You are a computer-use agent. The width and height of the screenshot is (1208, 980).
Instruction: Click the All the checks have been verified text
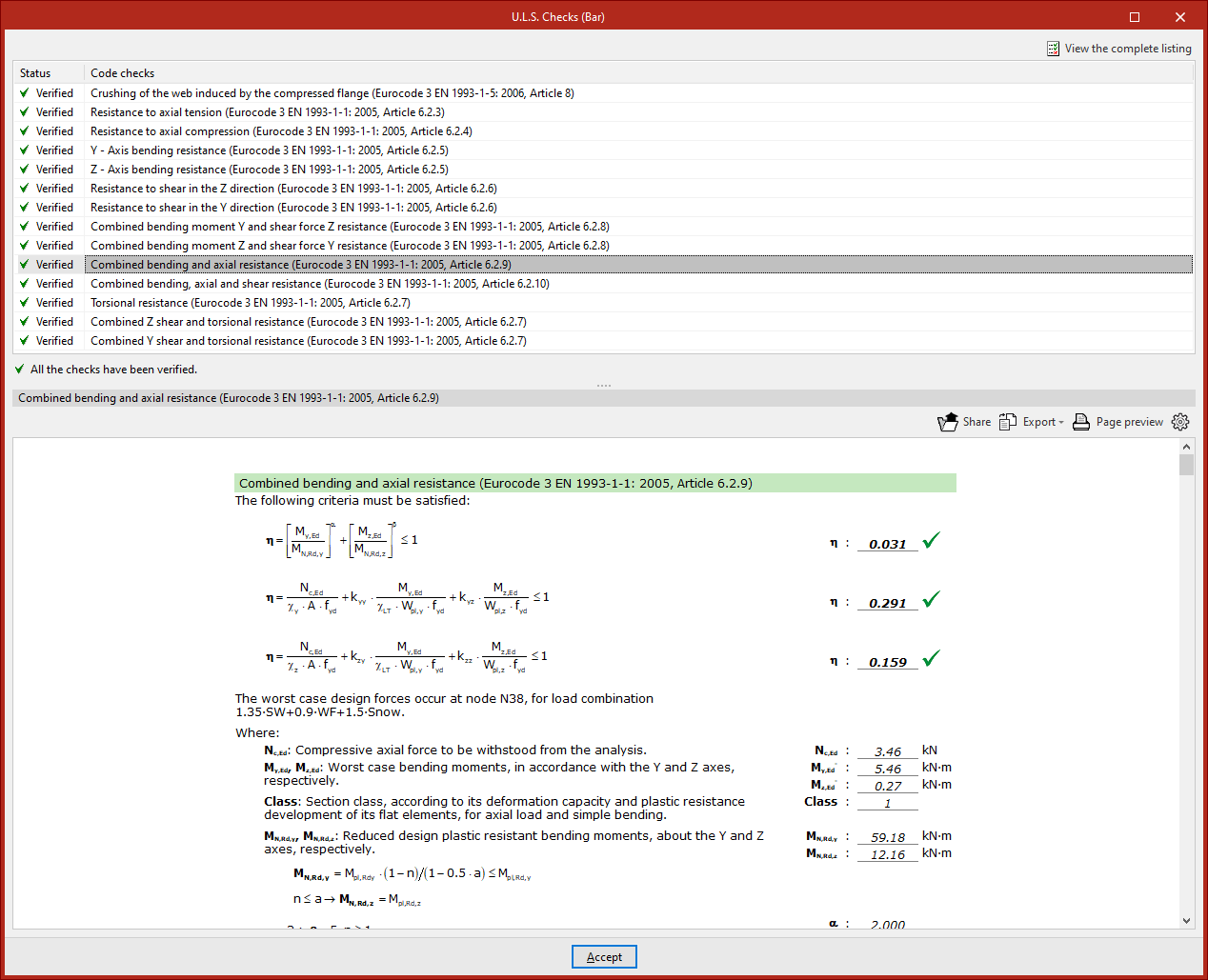click(x=114, y=370)
